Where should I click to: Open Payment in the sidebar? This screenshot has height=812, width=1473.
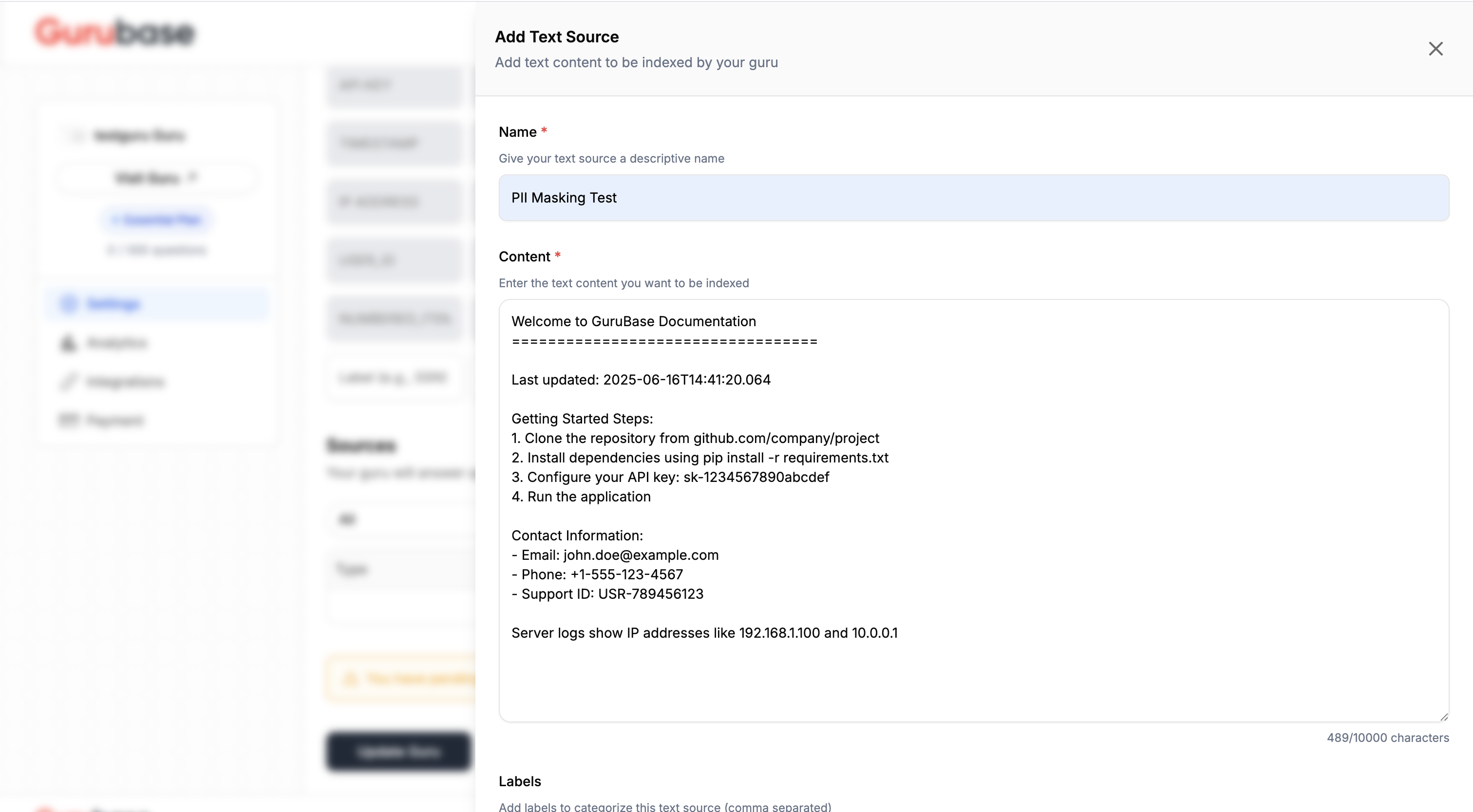pyautogui.click(x=115, y=421)
